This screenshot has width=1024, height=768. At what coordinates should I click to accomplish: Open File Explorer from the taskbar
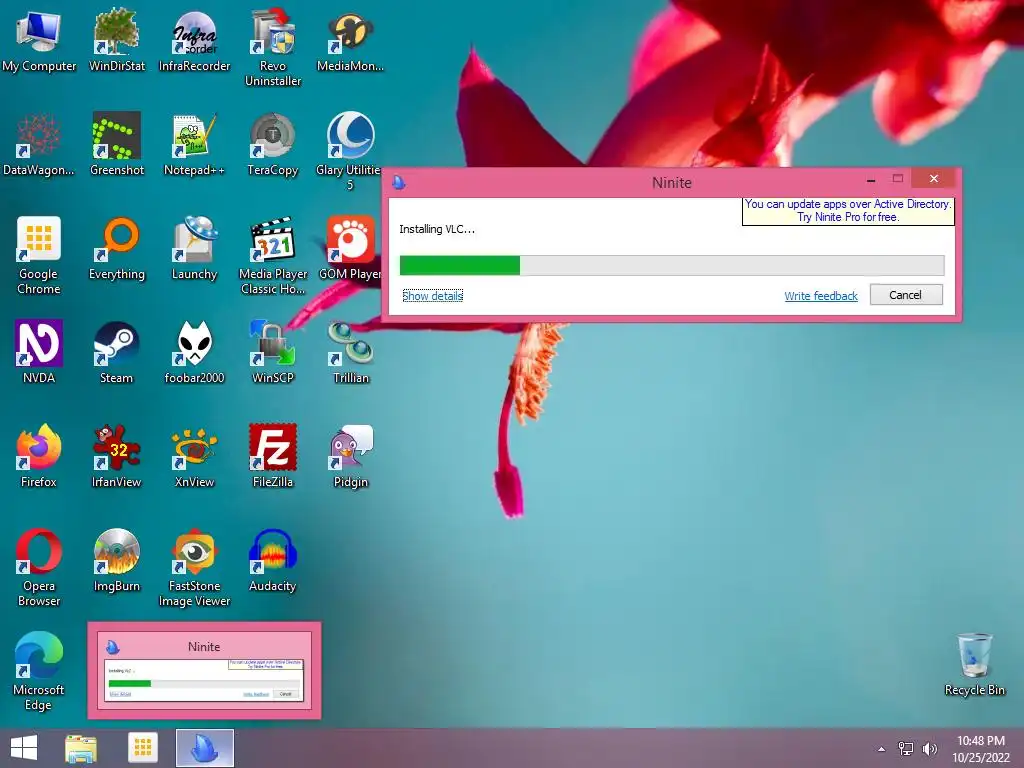(81, 748)
